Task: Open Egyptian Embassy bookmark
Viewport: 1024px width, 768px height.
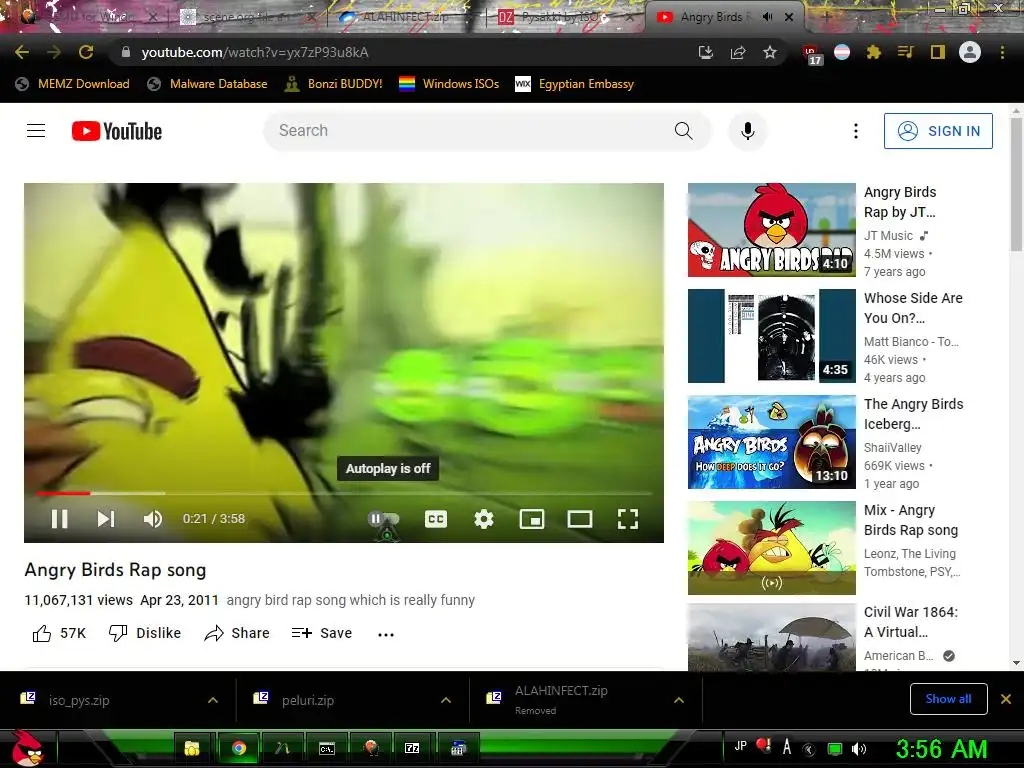Action: [x=575, y=84]
